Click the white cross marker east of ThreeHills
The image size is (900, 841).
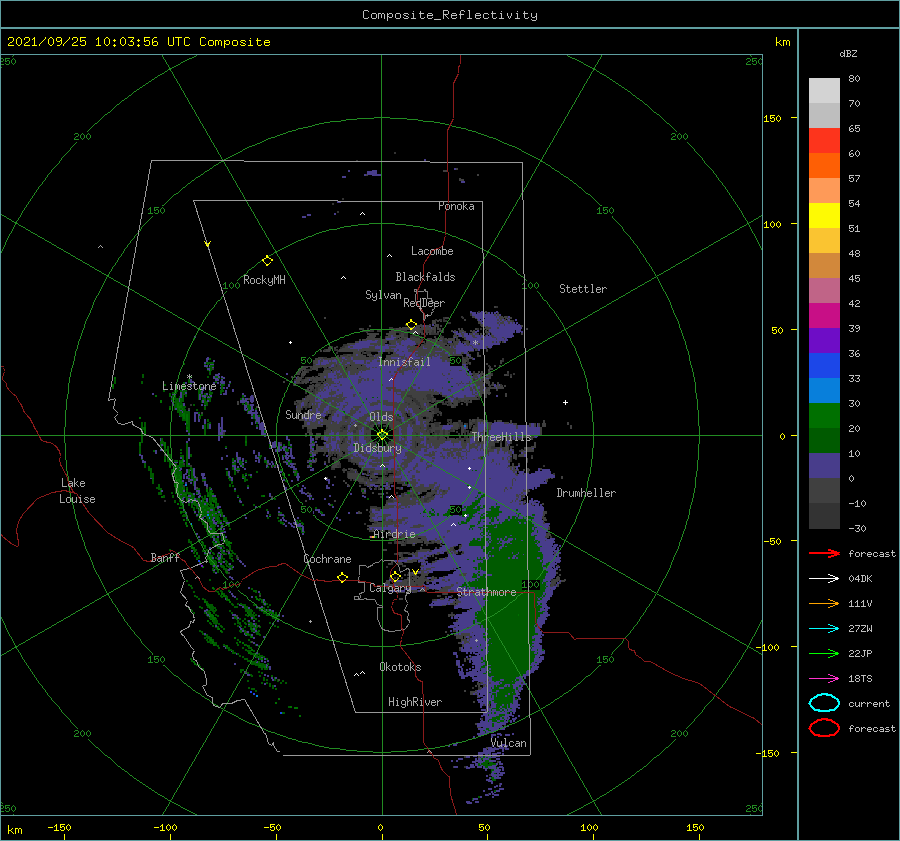tap(565, 402)
